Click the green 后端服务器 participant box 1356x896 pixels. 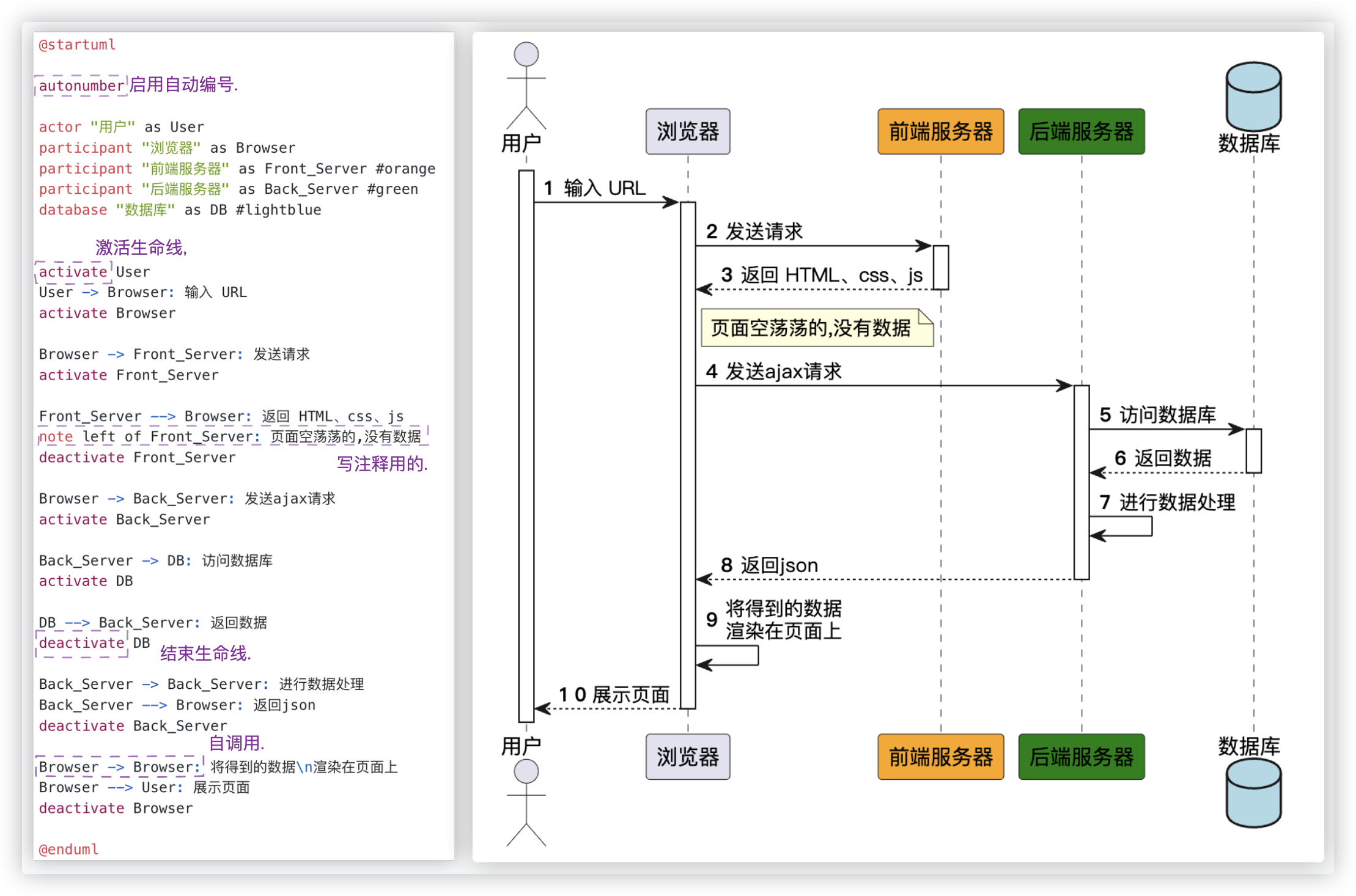[x=1081, y=131]
